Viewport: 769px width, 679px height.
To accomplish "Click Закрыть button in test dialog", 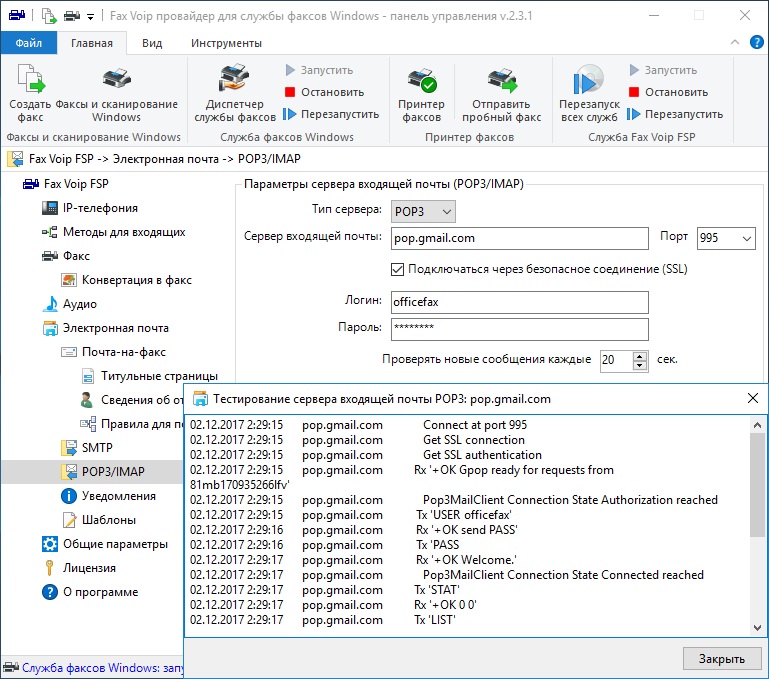I will pos(722,659).
